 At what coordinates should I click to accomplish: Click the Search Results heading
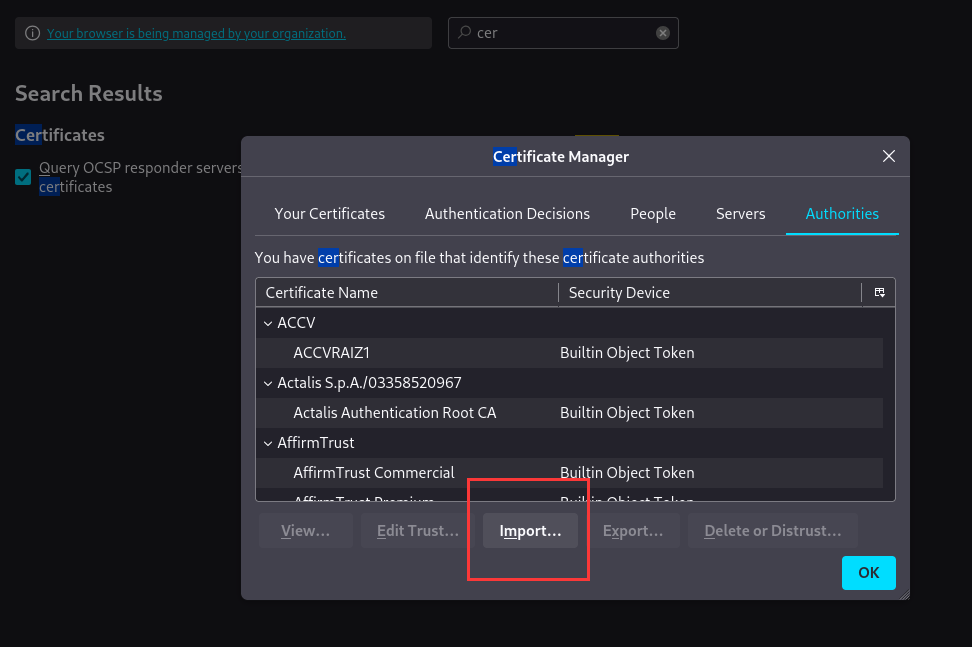coord(89,93)
